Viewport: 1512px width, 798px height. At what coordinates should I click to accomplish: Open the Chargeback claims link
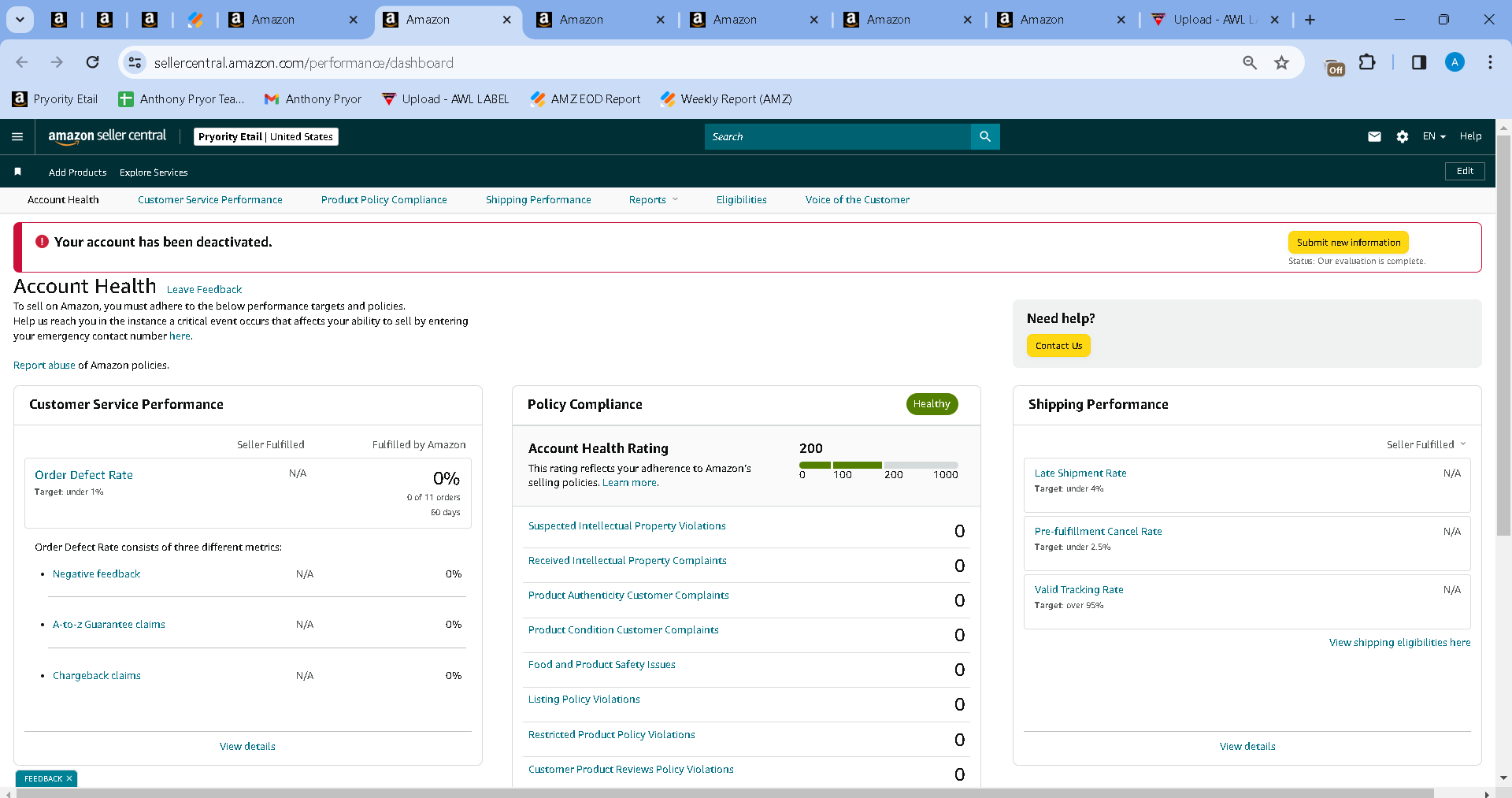coord(96,676)
